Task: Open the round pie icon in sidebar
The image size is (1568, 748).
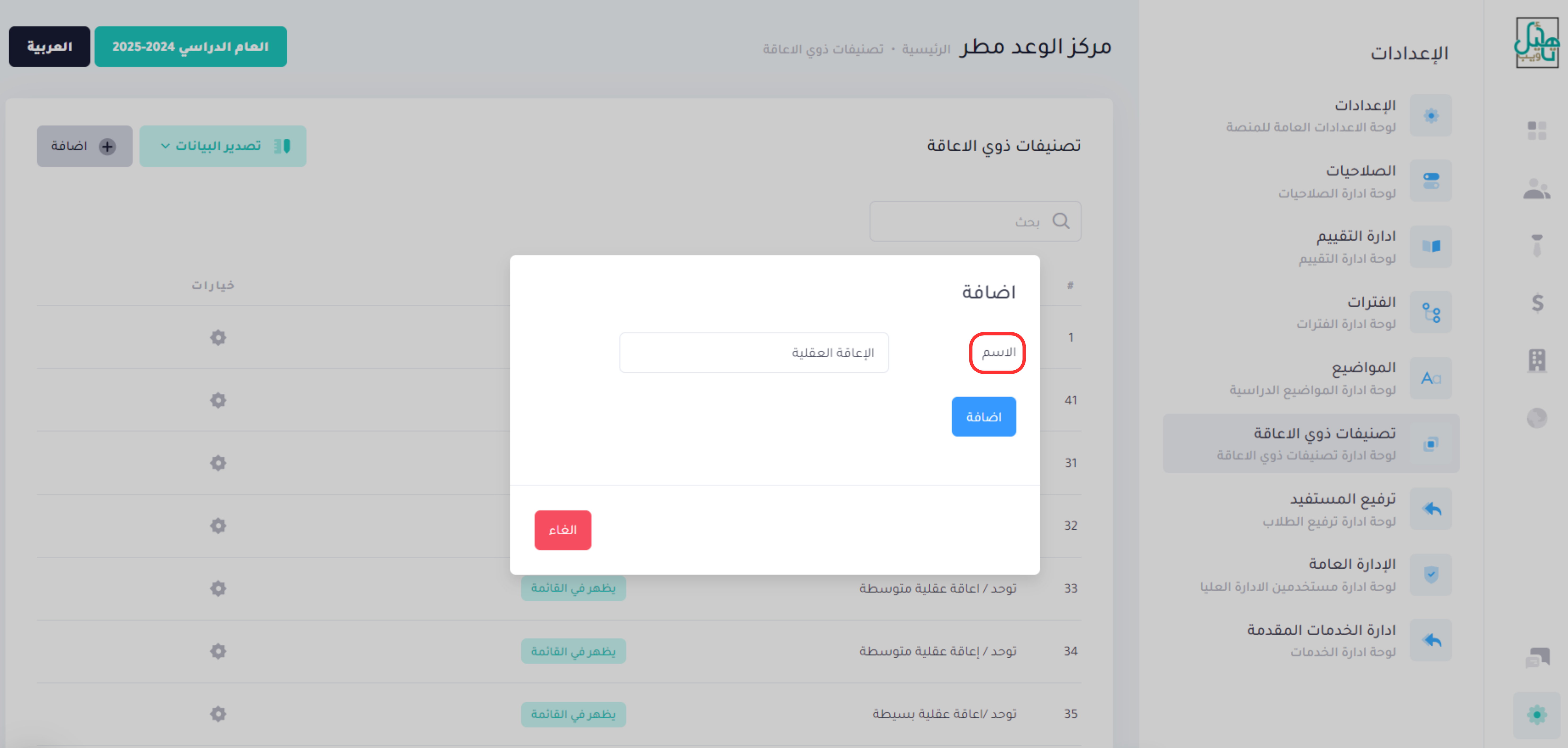Action: point(1537,417)
